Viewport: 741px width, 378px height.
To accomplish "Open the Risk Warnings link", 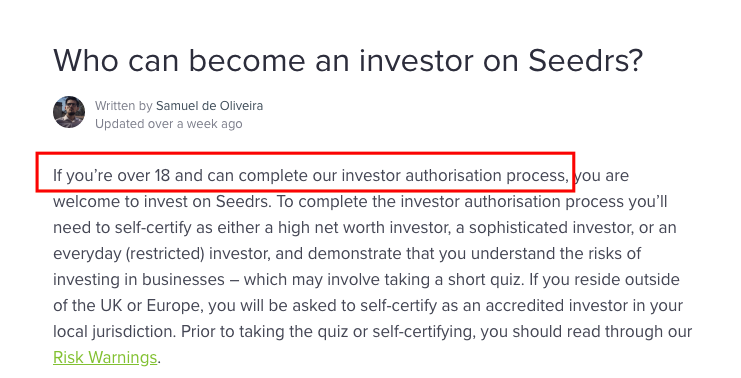I will pyautogui.click(x=105, y=357).
